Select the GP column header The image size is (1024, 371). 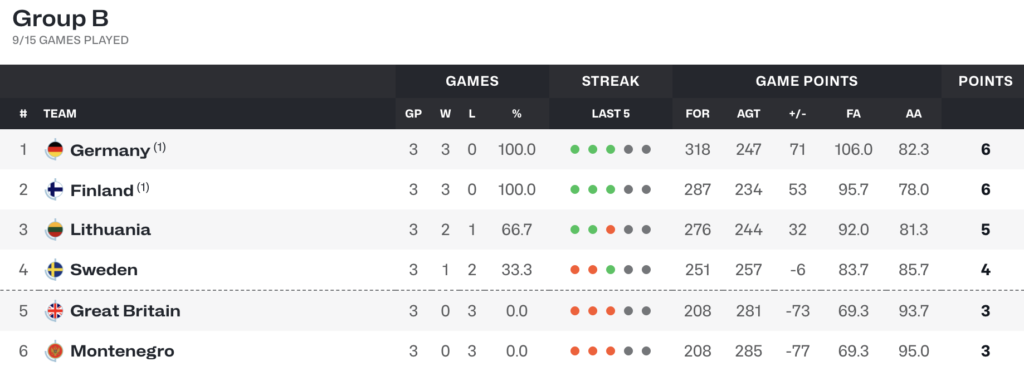point(413,114)
